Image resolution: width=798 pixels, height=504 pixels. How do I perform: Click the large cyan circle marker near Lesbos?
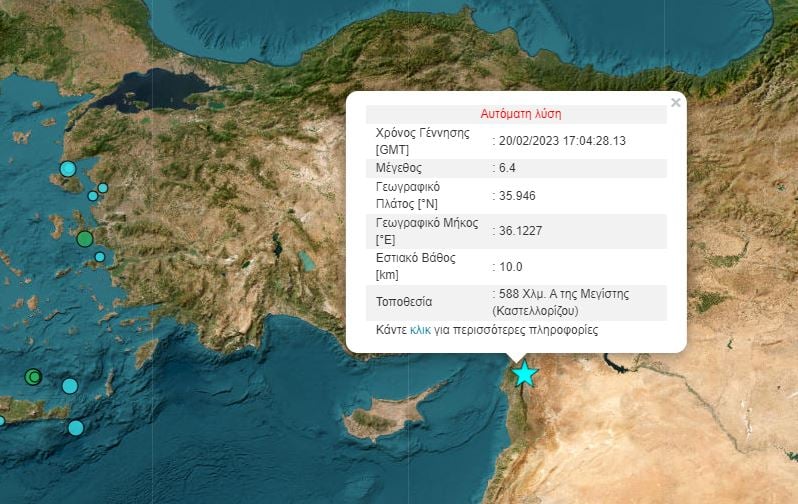click(x=68, y=169)
